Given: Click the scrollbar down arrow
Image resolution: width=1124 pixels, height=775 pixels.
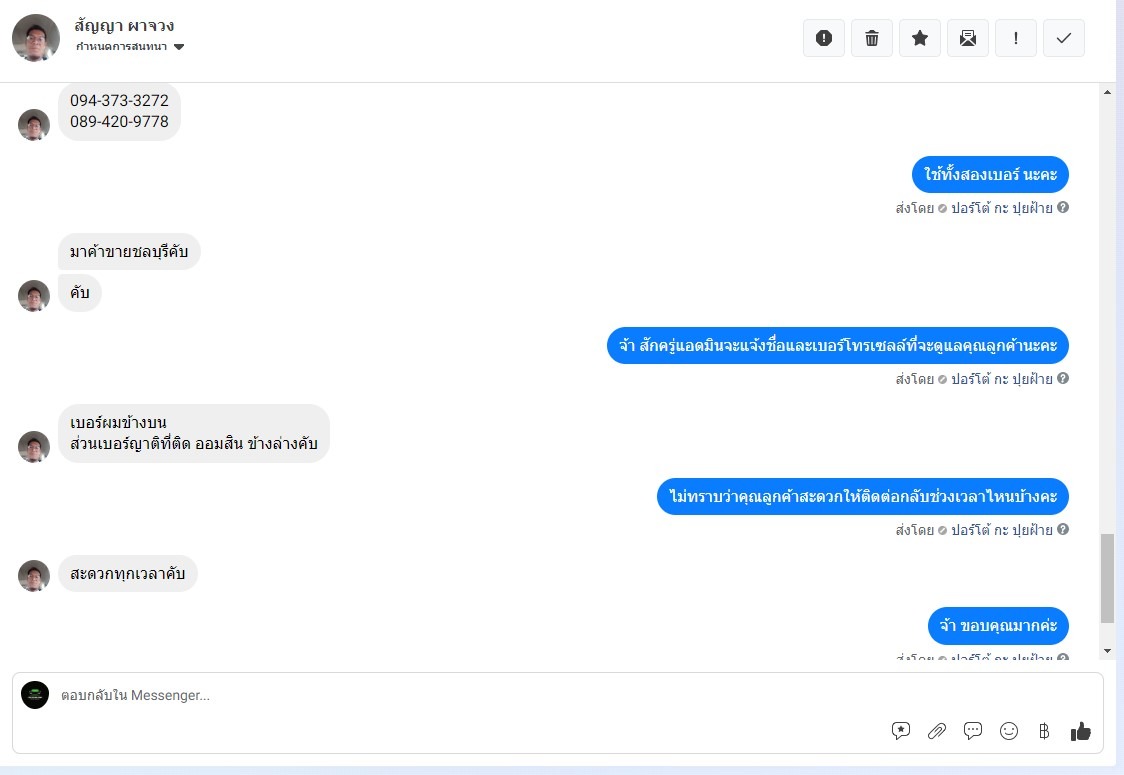Looking at the screenshot, I should [1107, 651].
